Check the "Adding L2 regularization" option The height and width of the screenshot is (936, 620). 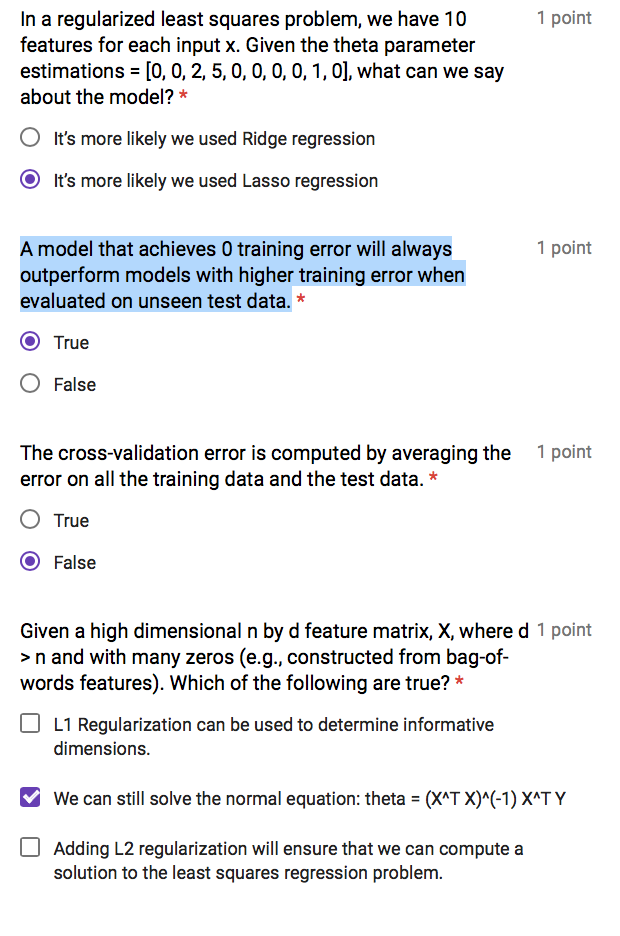click(x=30, y=848)
